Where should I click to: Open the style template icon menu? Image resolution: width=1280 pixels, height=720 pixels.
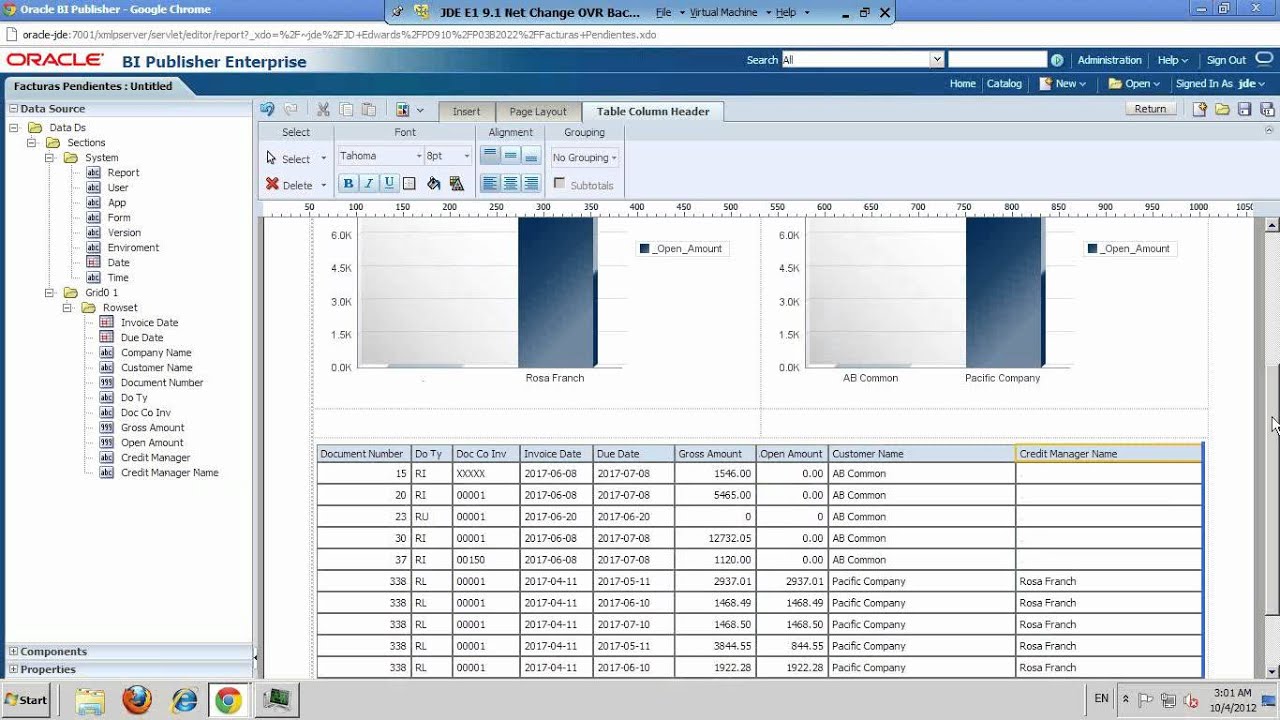click(409, 110)
